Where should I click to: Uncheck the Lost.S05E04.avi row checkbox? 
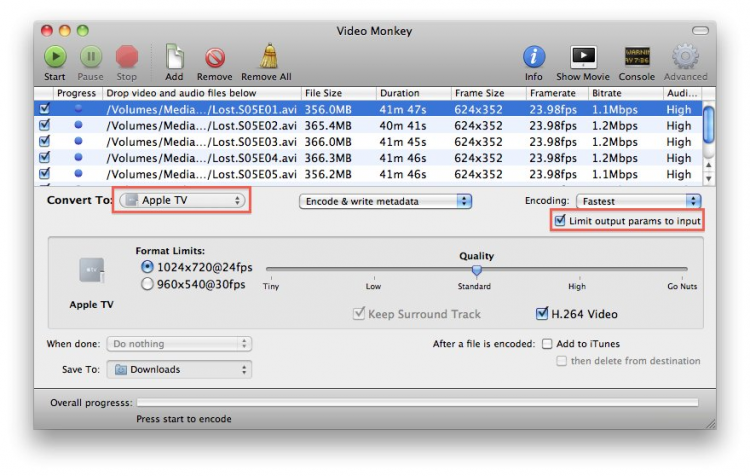(x=44, y=157)
